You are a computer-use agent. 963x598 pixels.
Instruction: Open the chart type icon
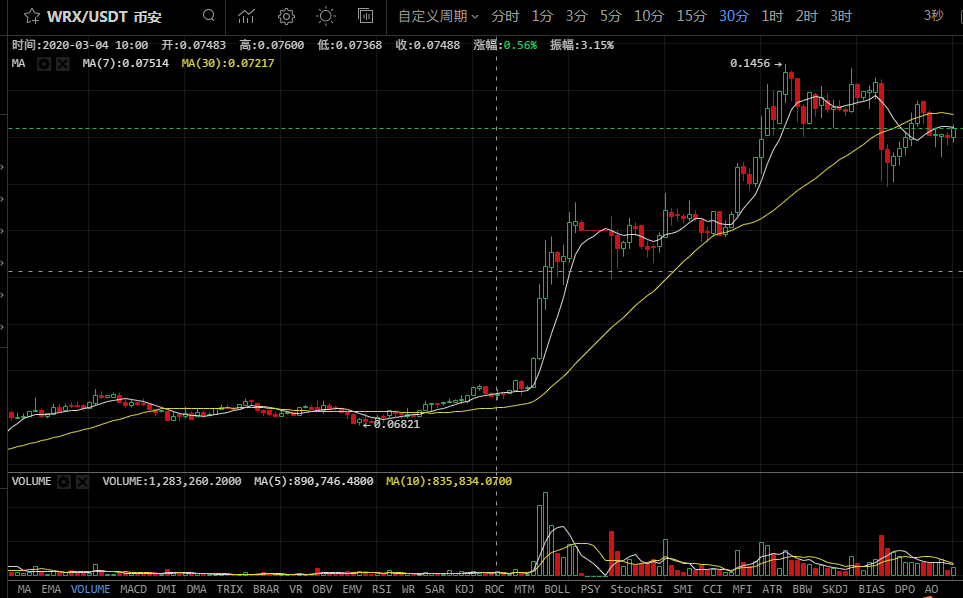click(x=246, y=16)
